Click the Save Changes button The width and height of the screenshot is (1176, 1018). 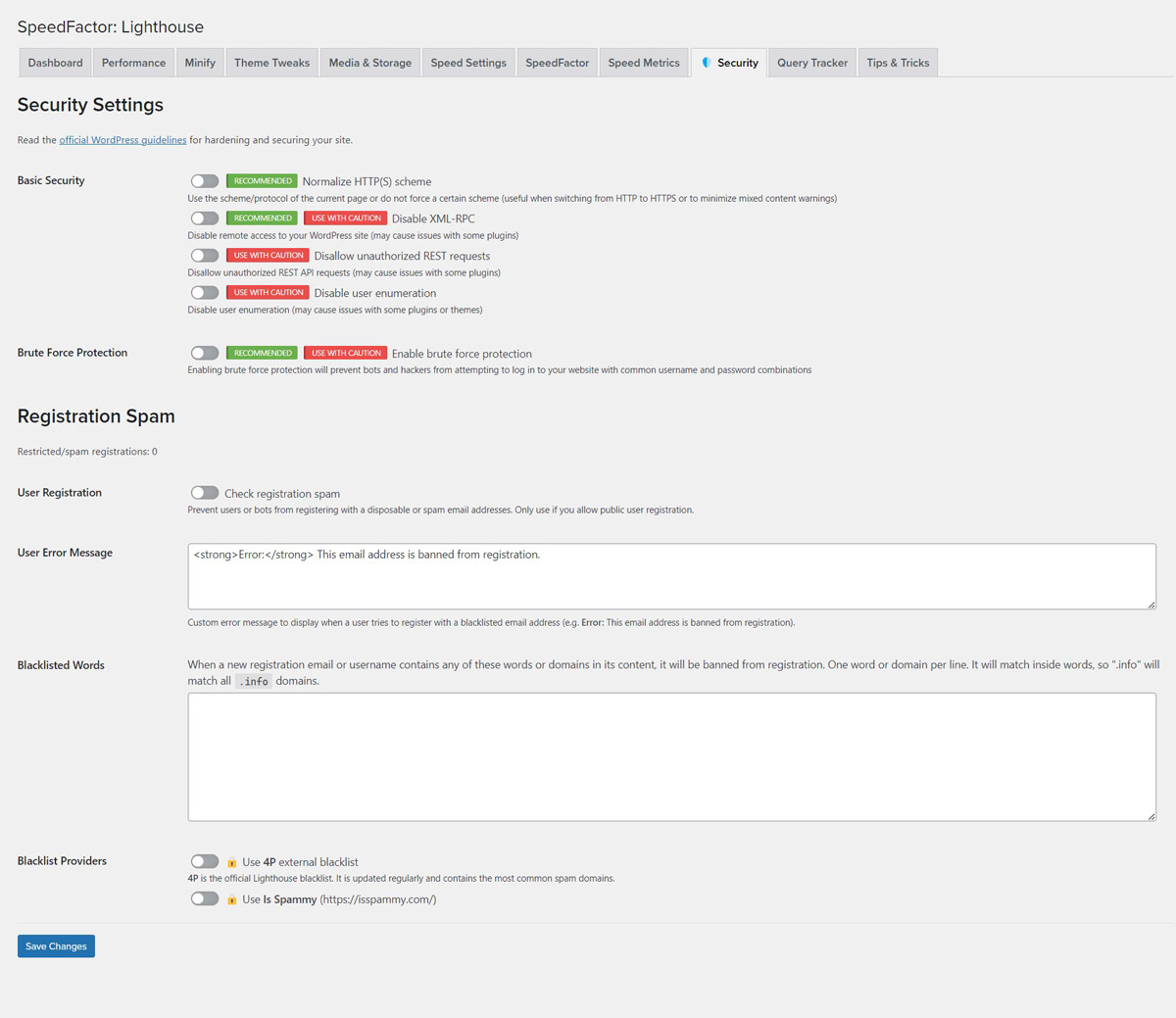tap(56, 946)
